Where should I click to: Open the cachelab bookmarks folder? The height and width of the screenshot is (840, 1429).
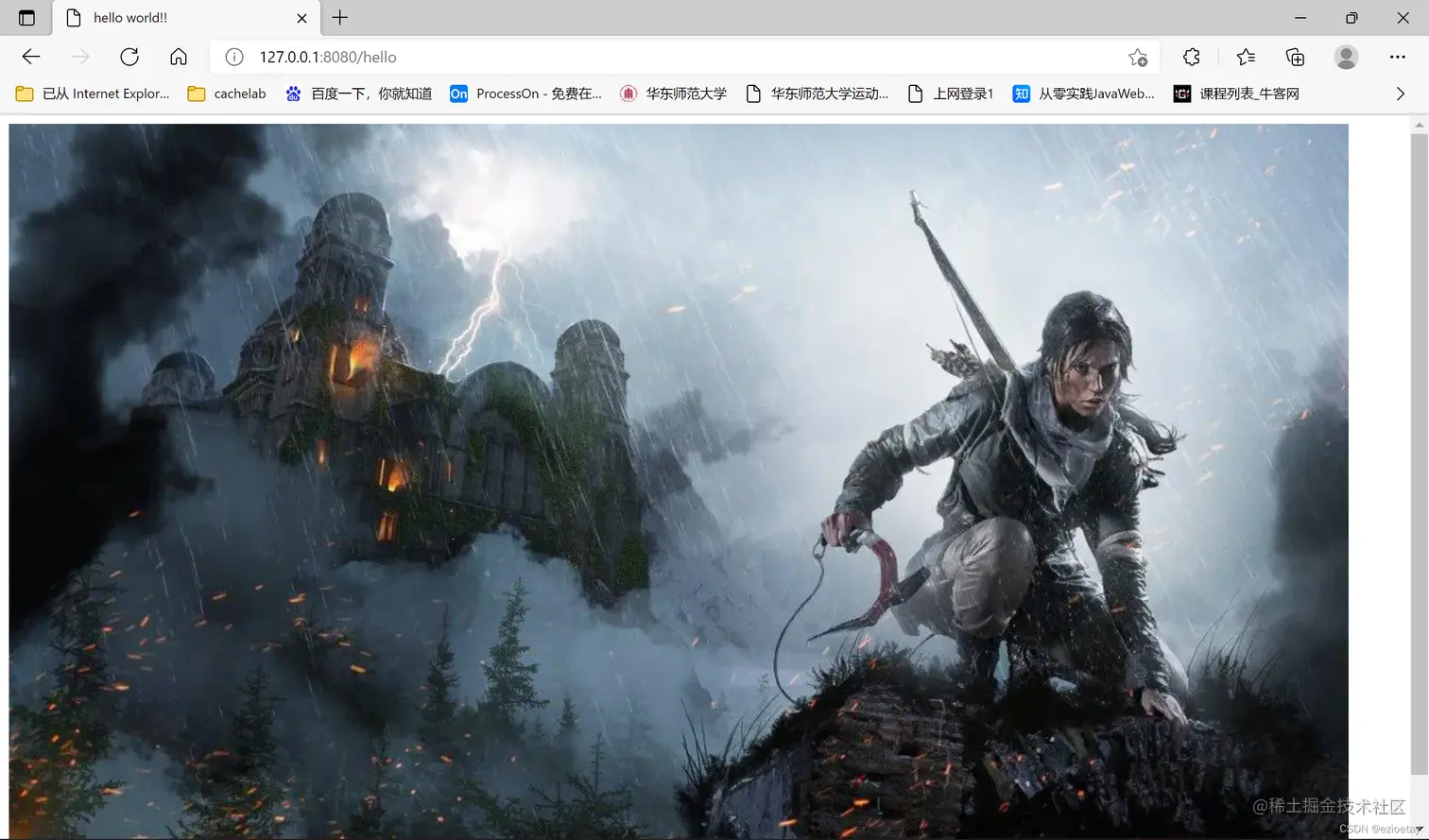coord(227,94)
